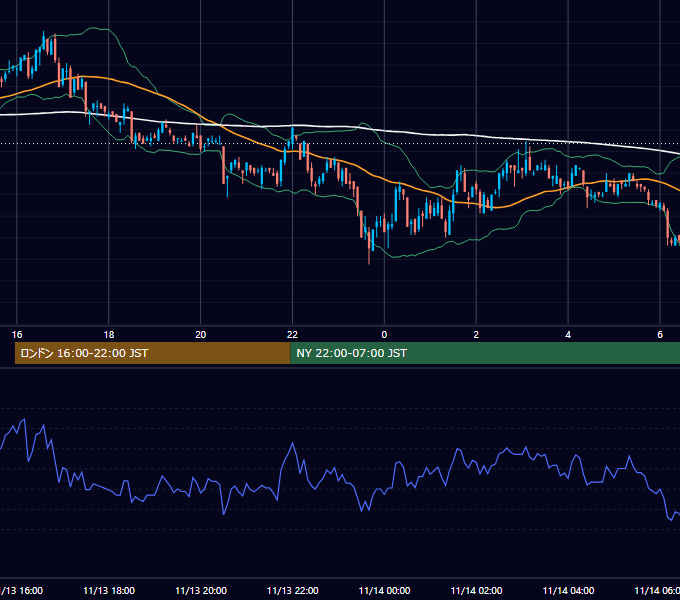Click the 11/13 18:00 date label
The height and width of the screenshot is (600, 680).
[x=109, y=590]
